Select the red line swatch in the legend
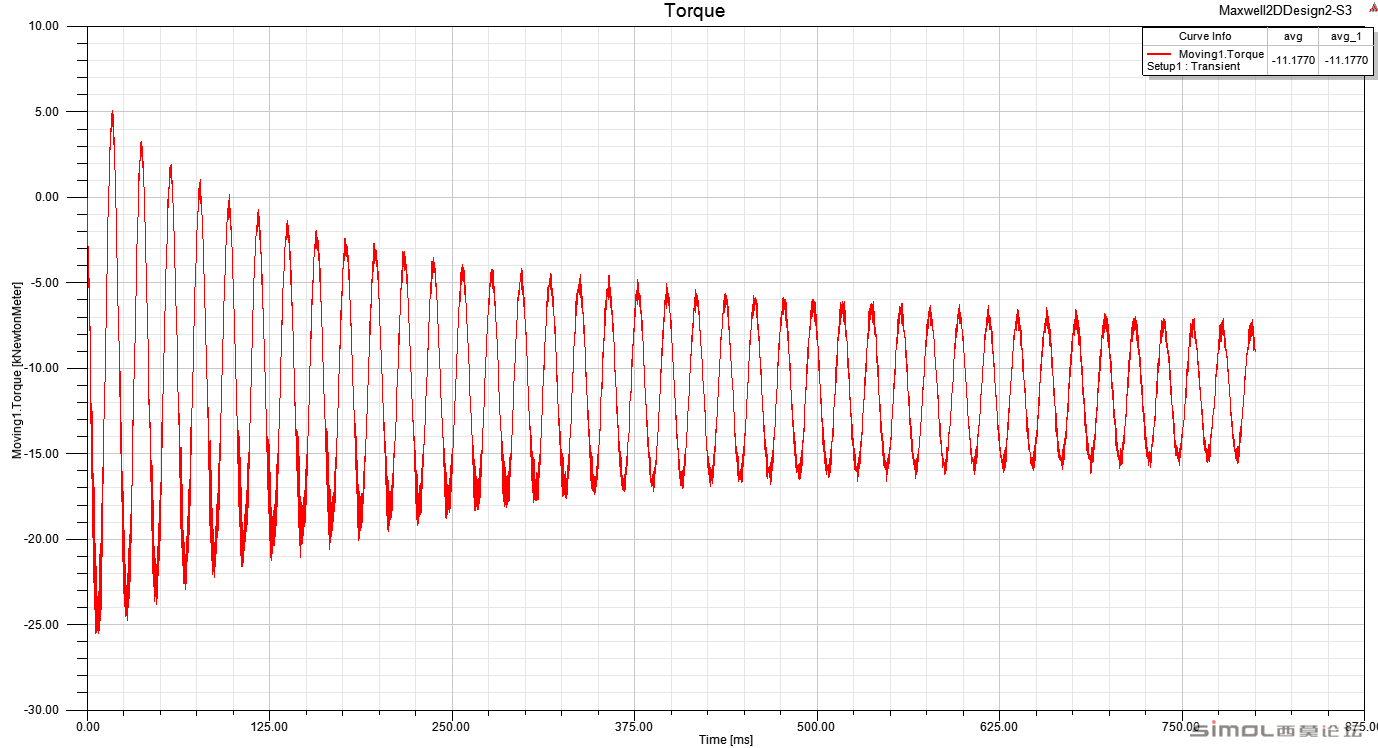This screenshot has height=748, width=1378. (x=1160, y=54)
